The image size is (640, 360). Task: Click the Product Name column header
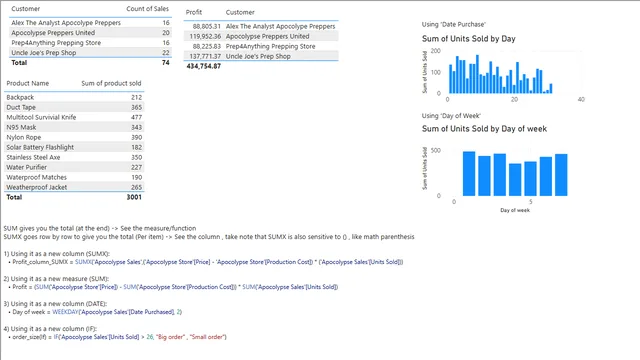(x=27, y=83)
